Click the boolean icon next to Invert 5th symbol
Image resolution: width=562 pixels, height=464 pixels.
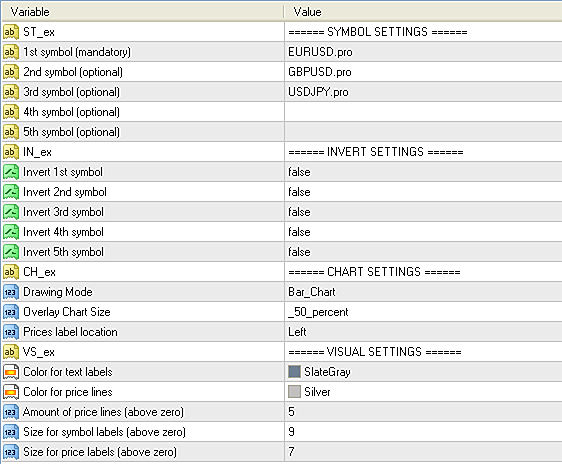click(11, 252)
